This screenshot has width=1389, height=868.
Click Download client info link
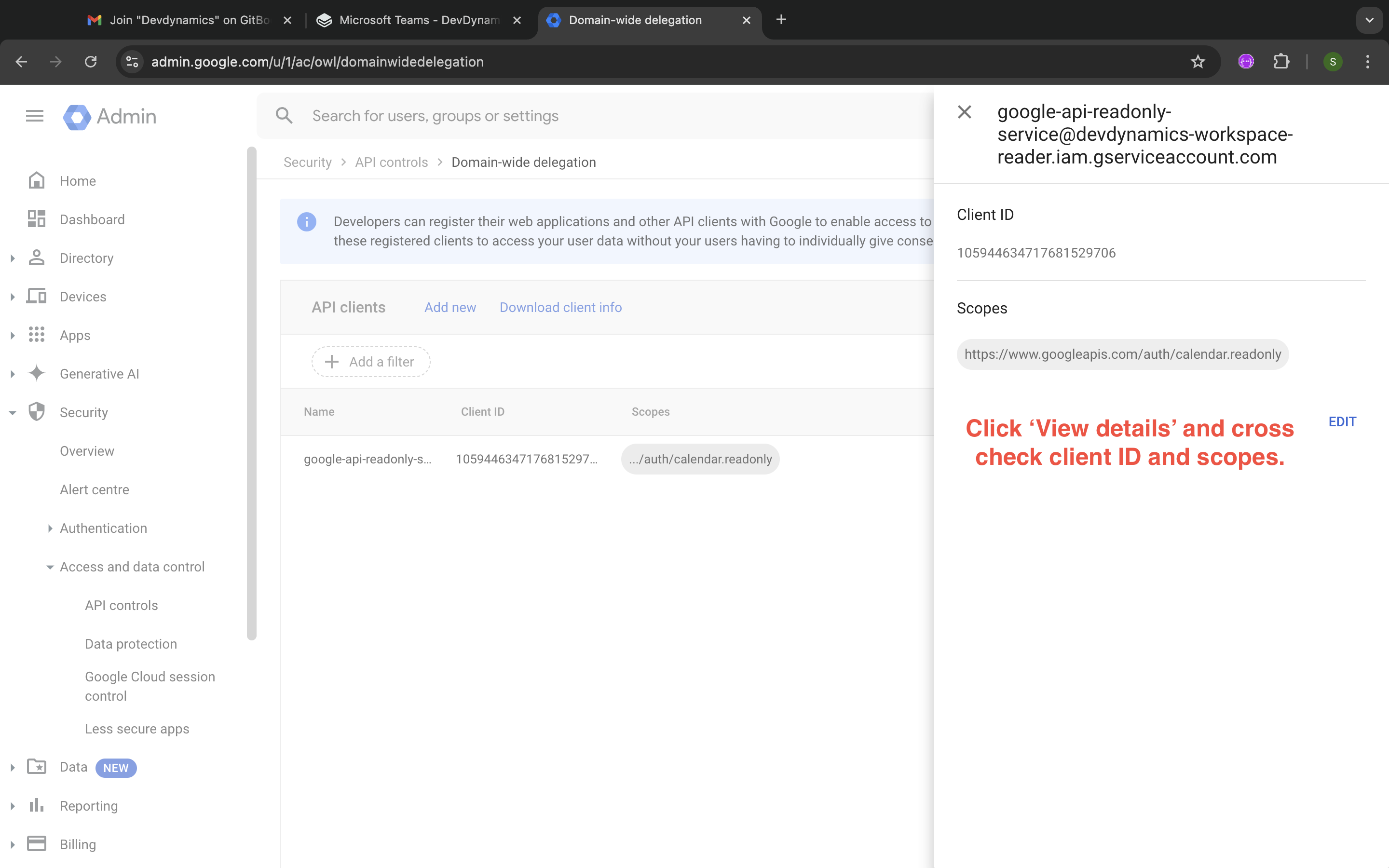pos(560,307)
